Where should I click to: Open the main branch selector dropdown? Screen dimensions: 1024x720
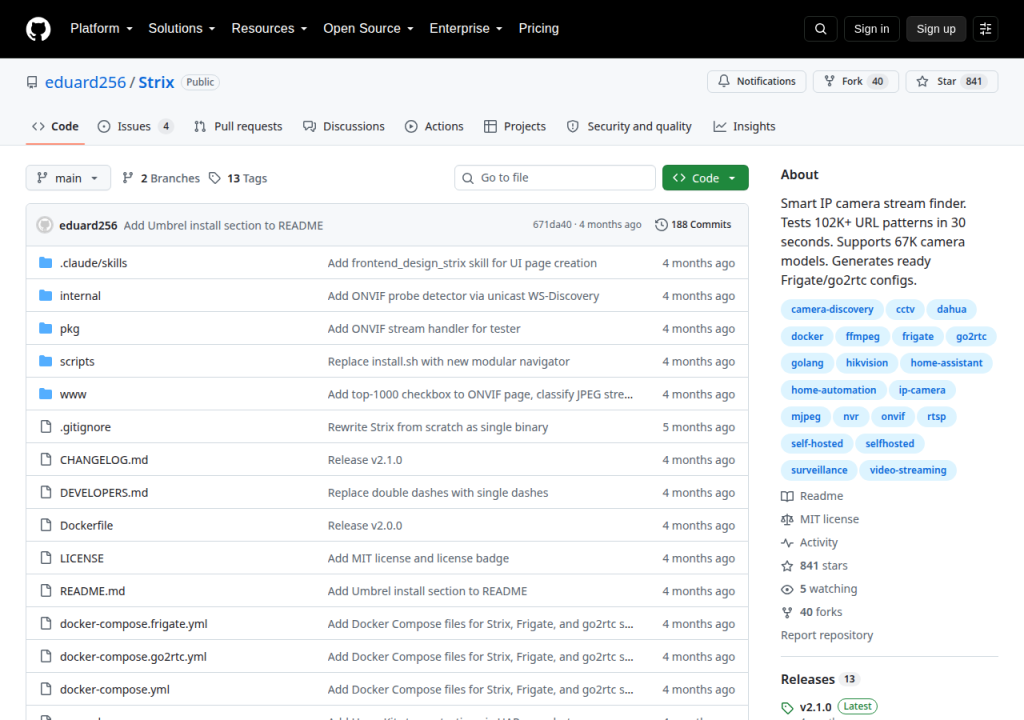68,178
